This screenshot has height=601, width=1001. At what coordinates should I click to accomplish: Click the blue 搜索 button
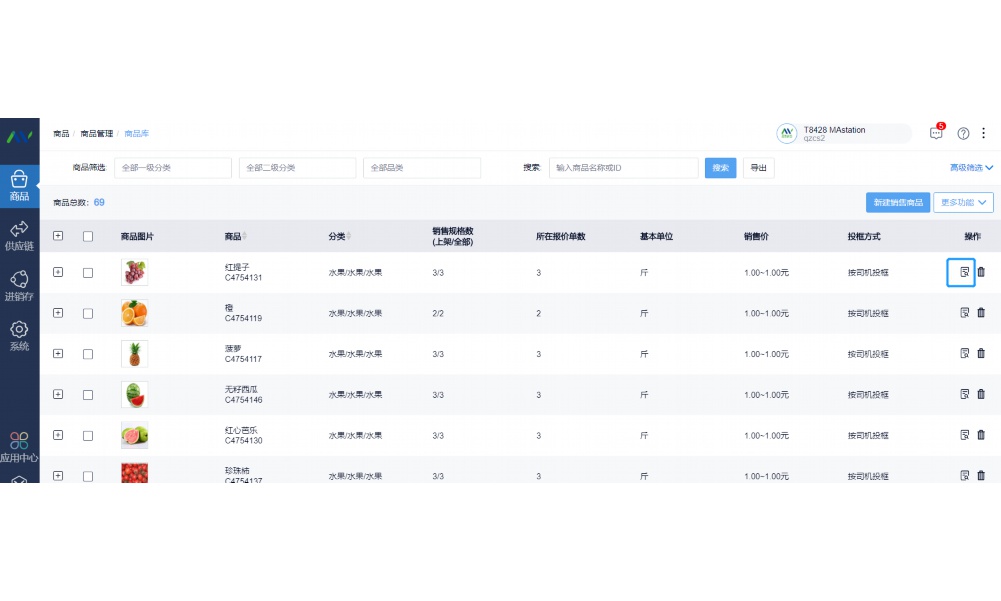click(719, 167)
